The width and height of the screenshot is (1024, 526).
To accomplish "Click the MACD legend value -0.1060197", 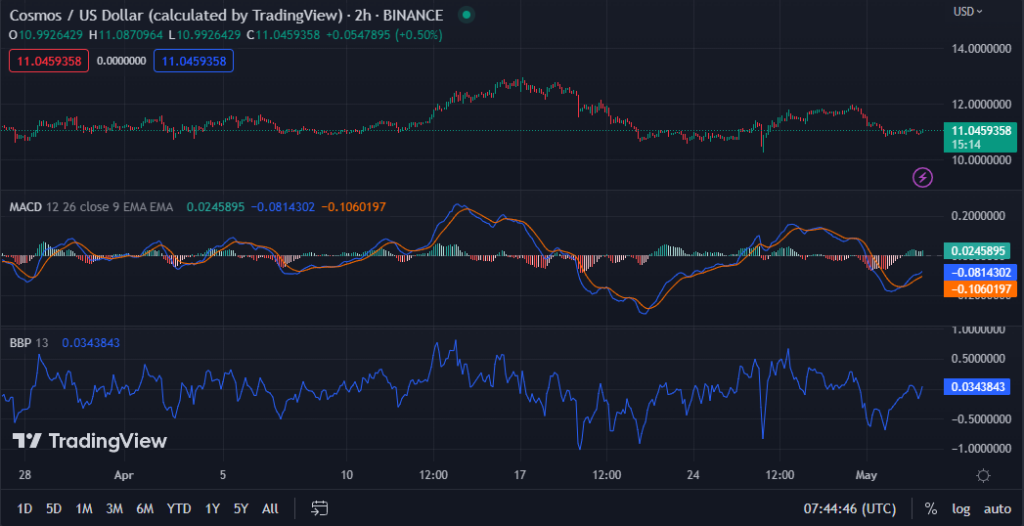I will tap(353, 207).
